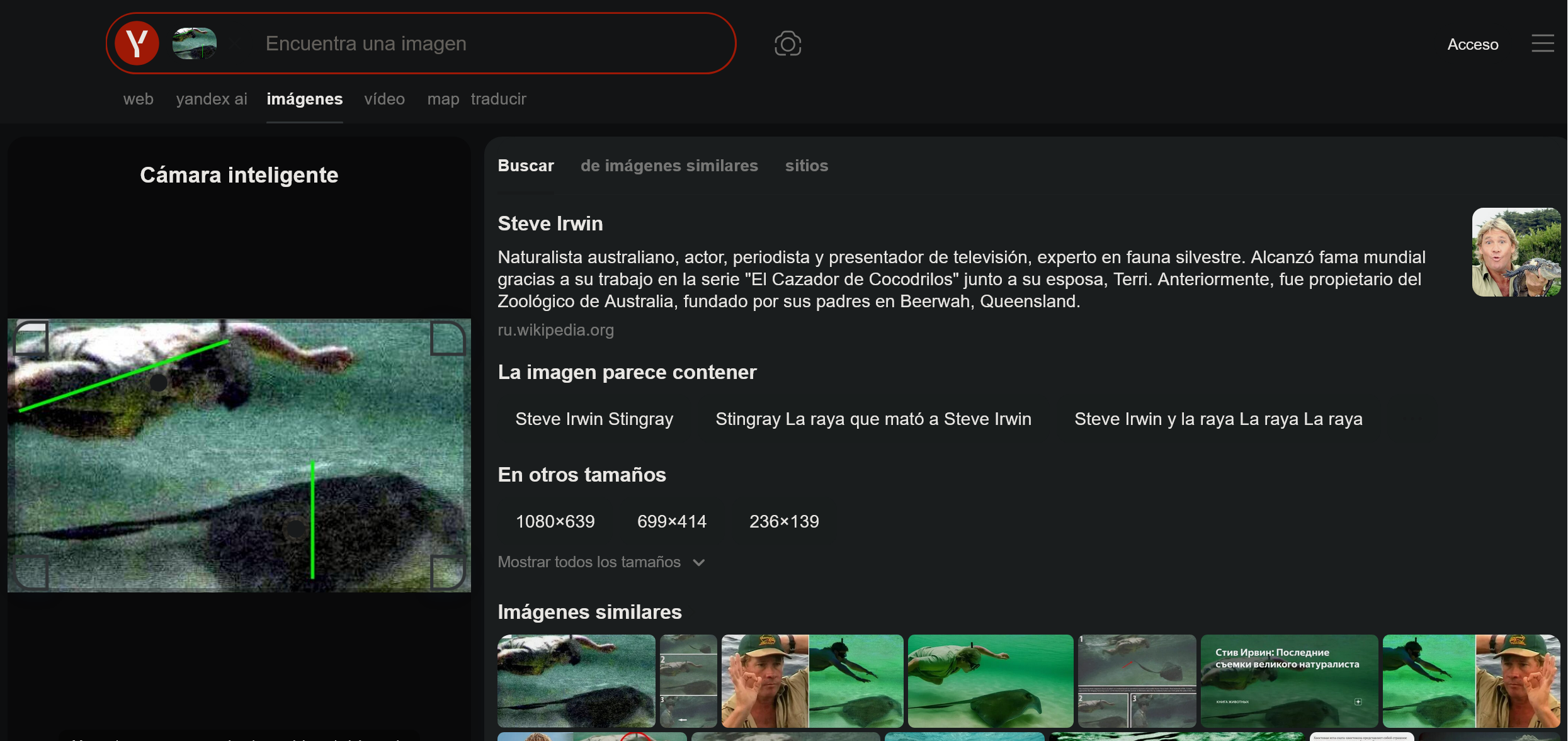Click bottom-right crop corner handle
The image size is (1568, 741).
[x=447, y=572]
